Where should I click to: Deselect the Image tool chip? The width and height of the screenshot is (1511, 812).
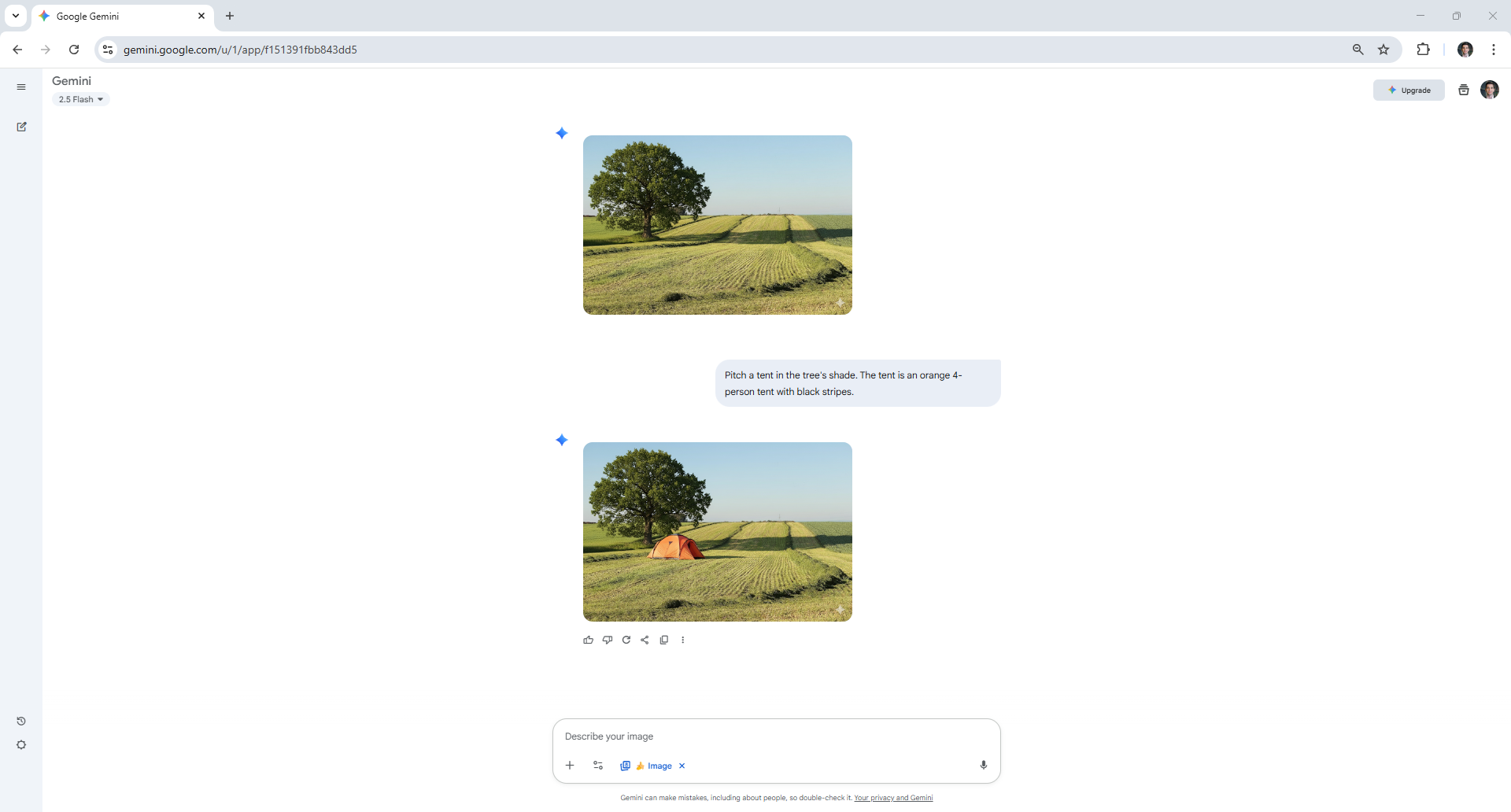point(682,766)
